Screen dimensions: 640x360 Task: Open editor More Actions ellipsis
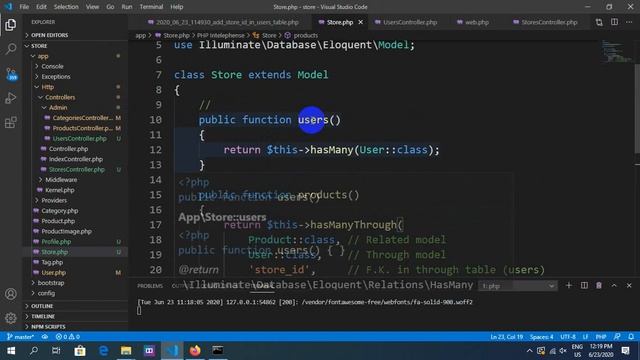pyautogui.click(x=629, y=22)
